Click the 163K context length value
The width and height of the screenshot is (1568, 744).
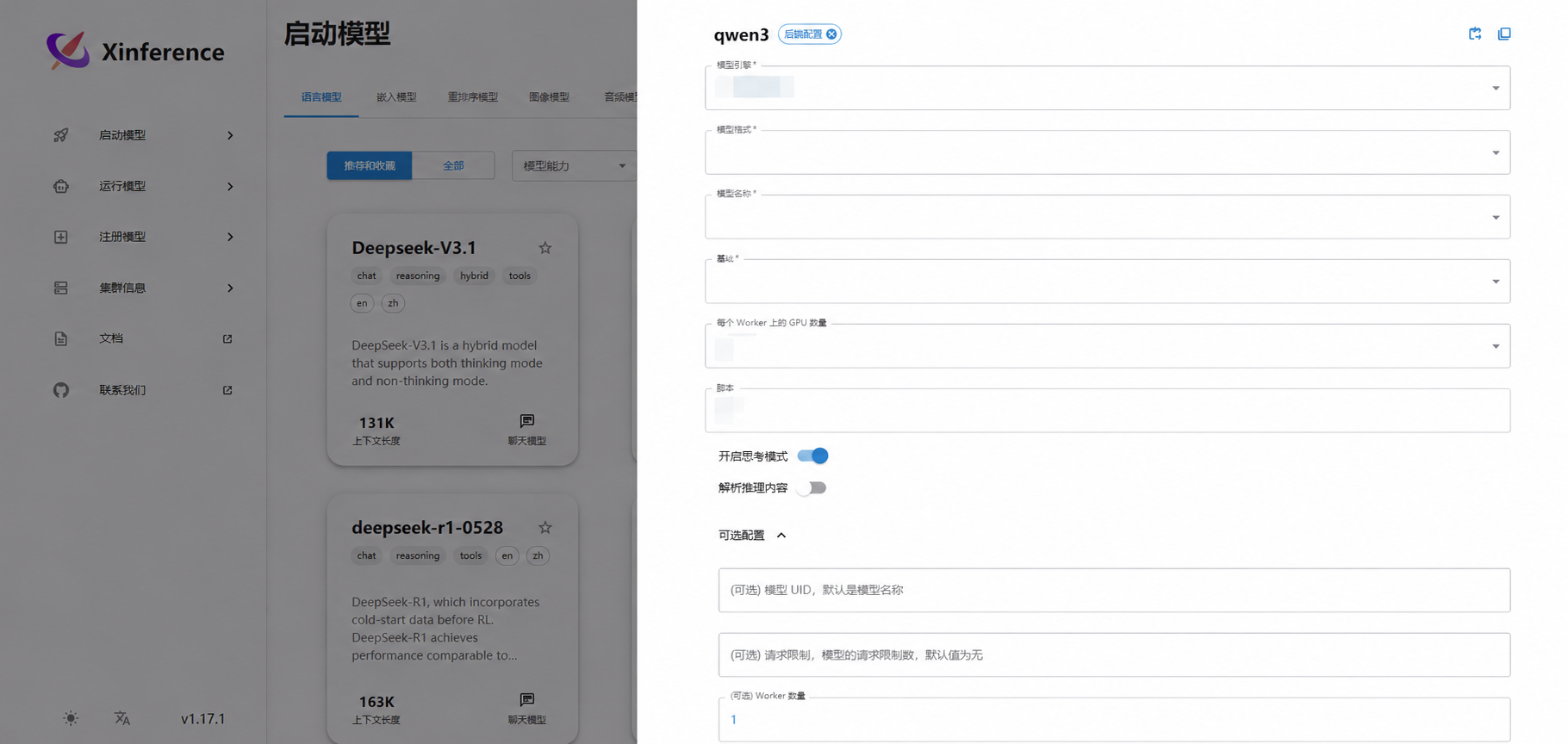coord(376,702)
